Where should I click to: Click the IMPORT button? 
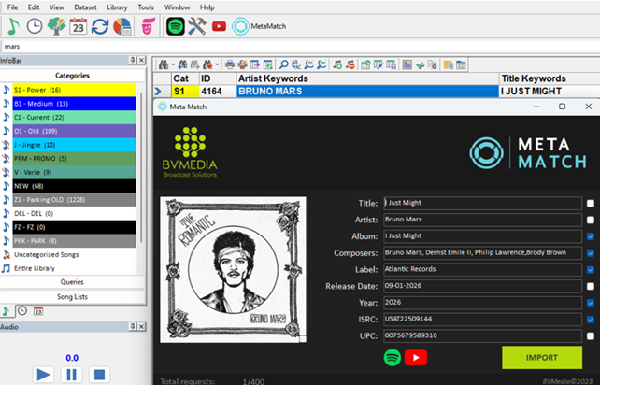point(542,358)
